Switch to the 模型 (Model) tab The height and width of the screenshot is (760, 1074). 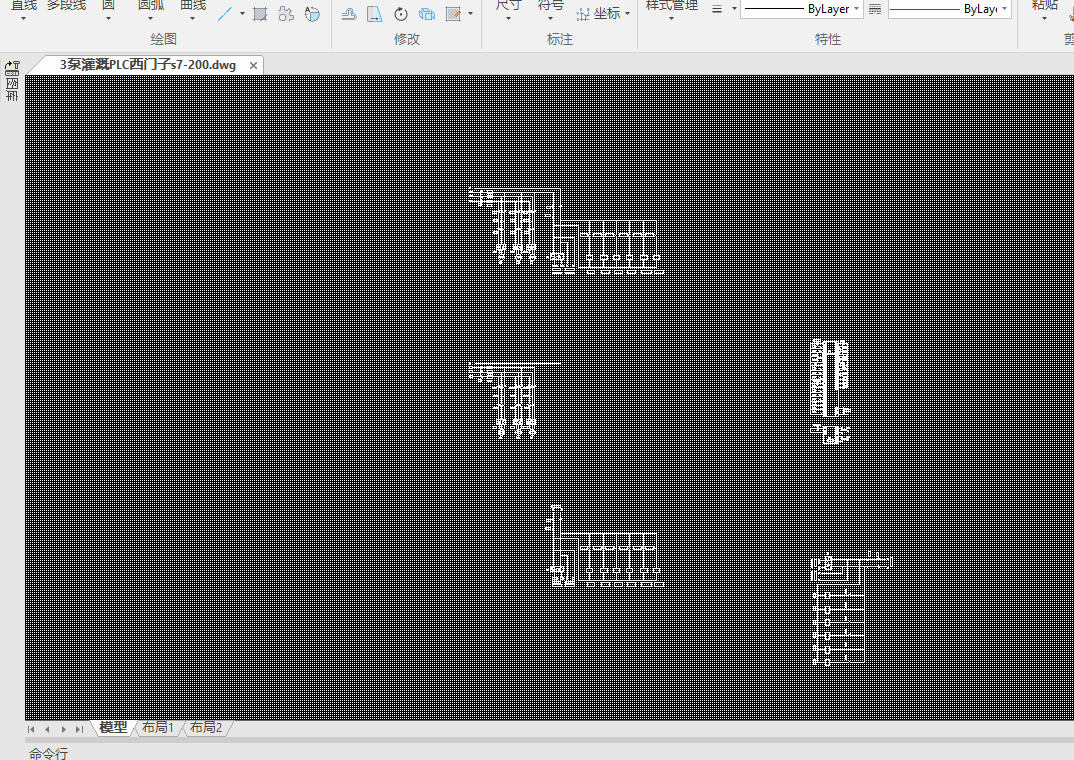(x=113, y=728)
